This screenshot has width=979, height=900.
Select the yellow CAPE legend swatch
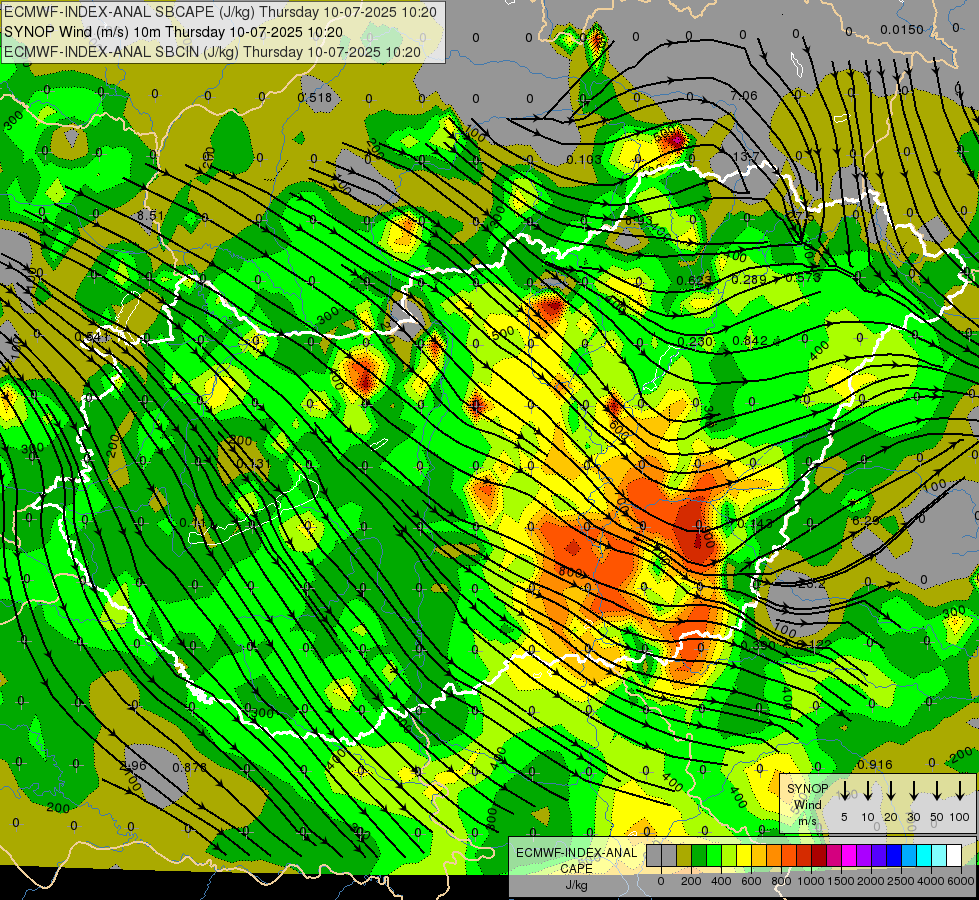744,855
